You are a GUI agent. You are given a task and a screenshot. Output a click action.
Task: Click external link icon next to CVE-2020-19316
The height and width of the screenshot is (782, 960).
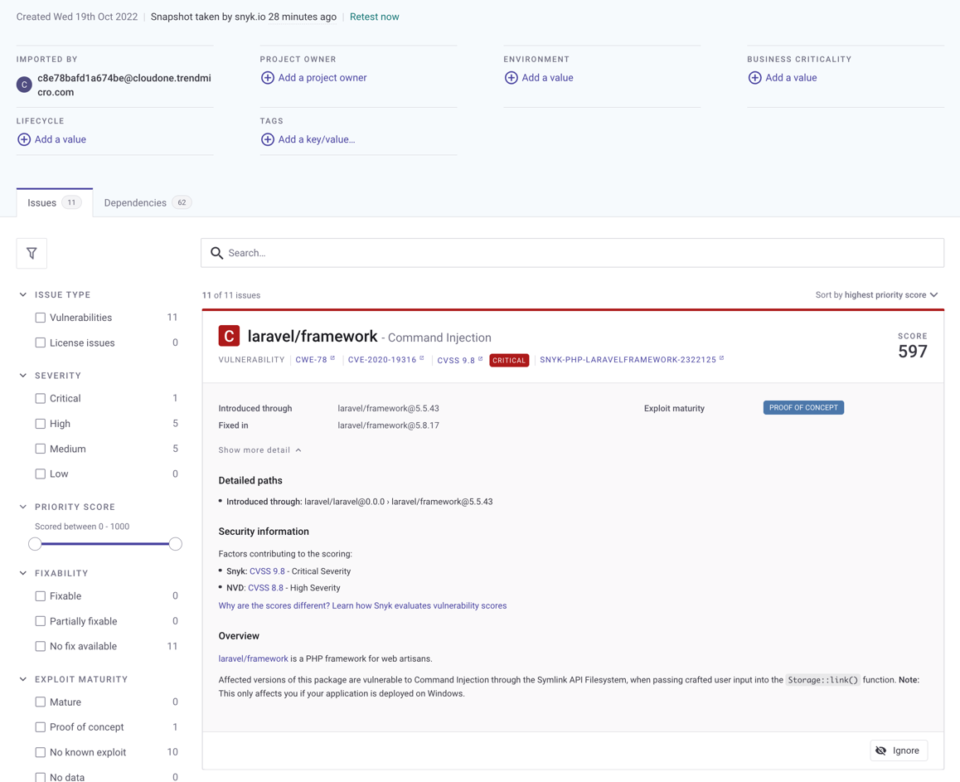point(422,358)
